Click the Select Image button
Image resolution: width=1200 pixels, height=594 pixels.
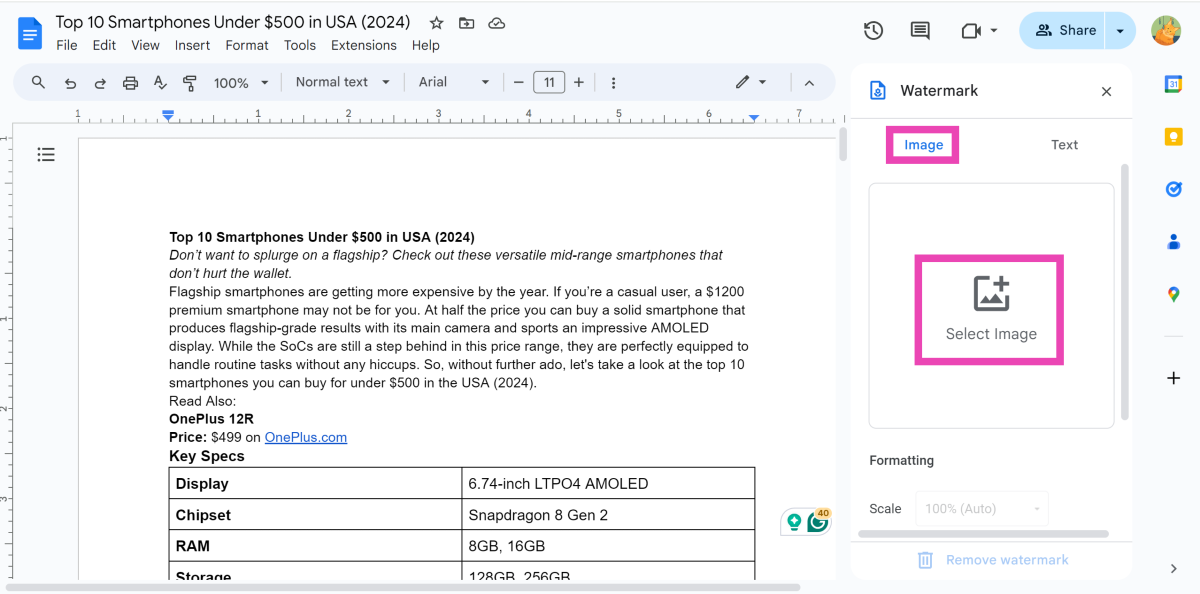point(990,309)
